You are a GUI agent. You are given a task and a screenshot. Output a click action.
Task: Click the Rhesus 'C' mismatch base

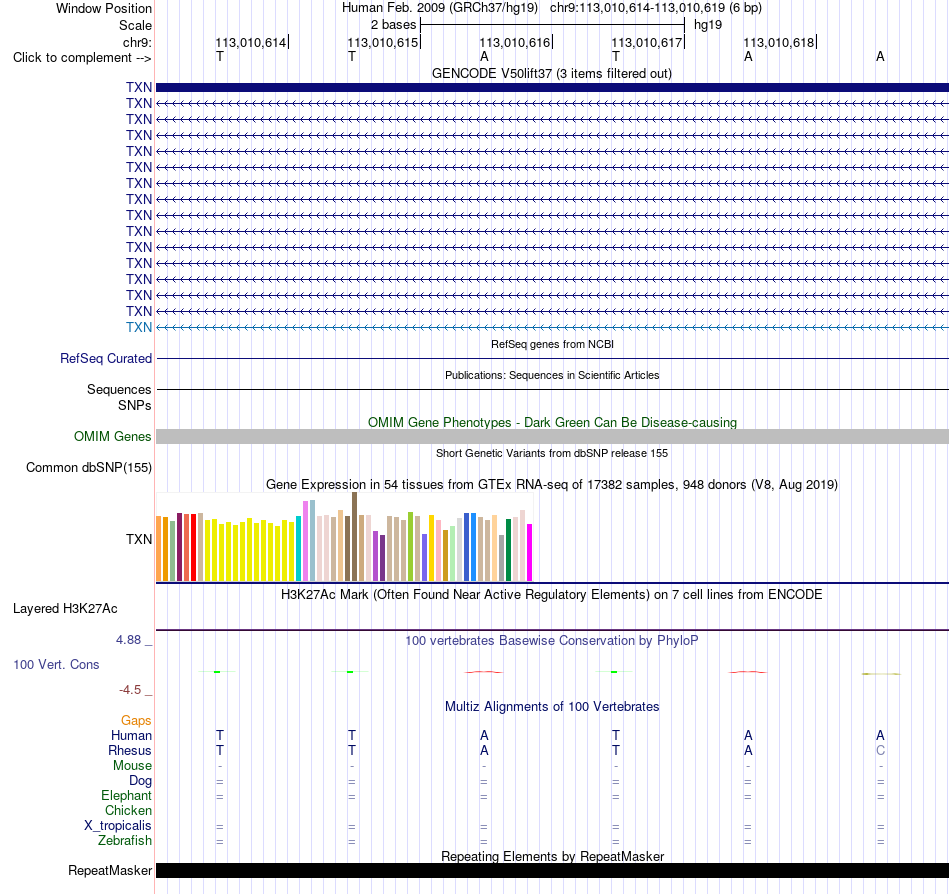880,750
